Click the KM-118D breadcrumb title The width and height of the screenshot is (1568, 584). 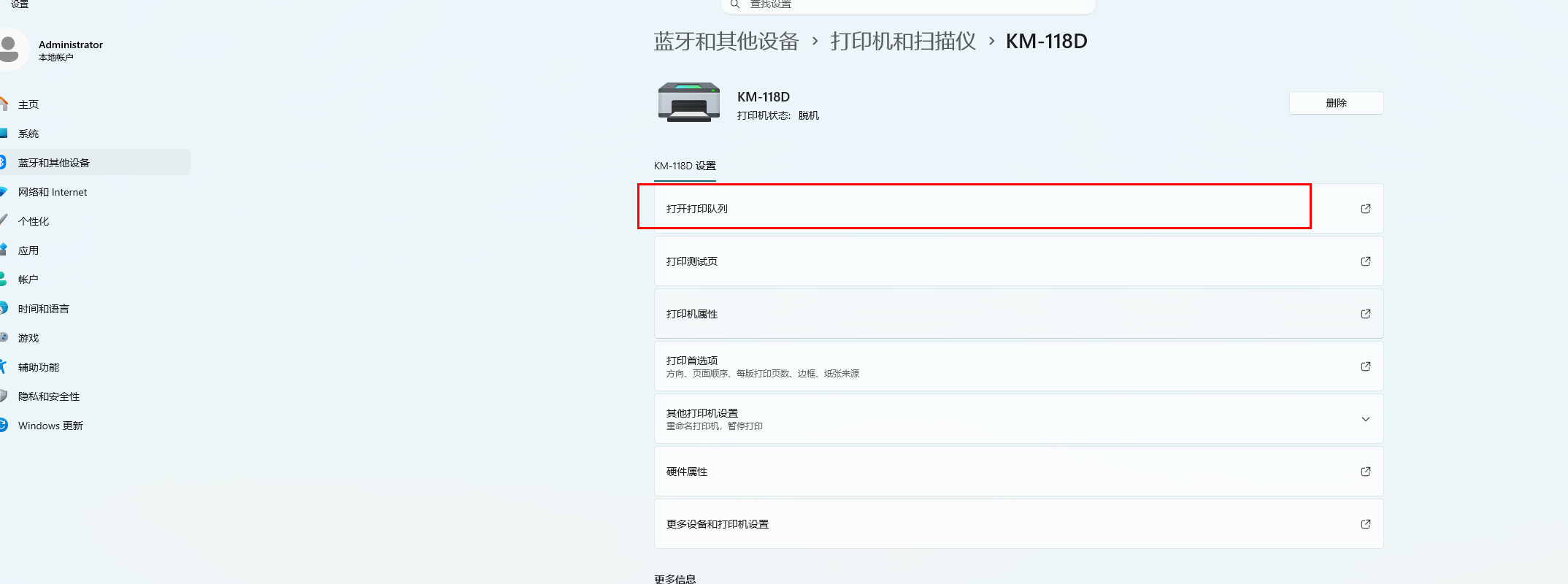tap(1047, 42)
